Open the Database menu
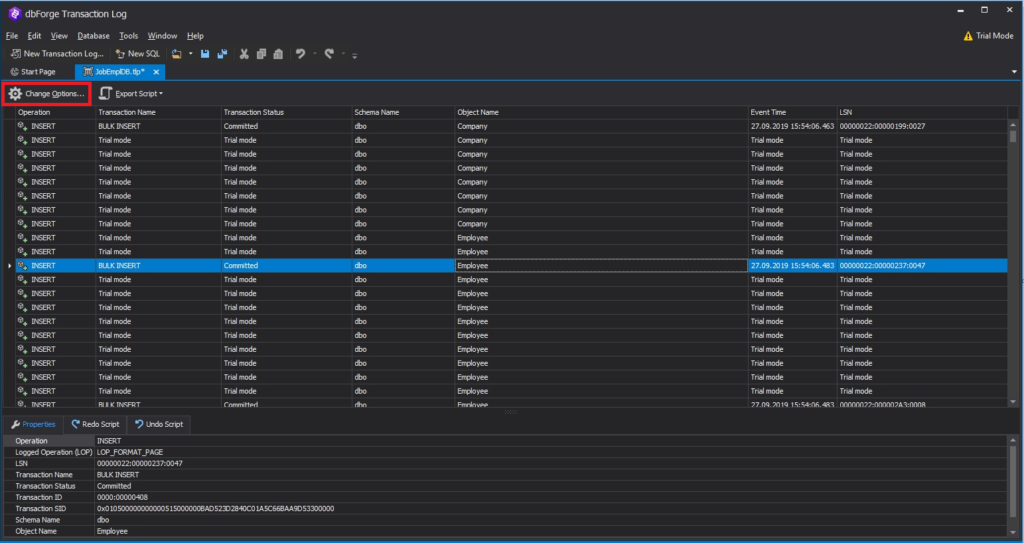 coord(93,36)
